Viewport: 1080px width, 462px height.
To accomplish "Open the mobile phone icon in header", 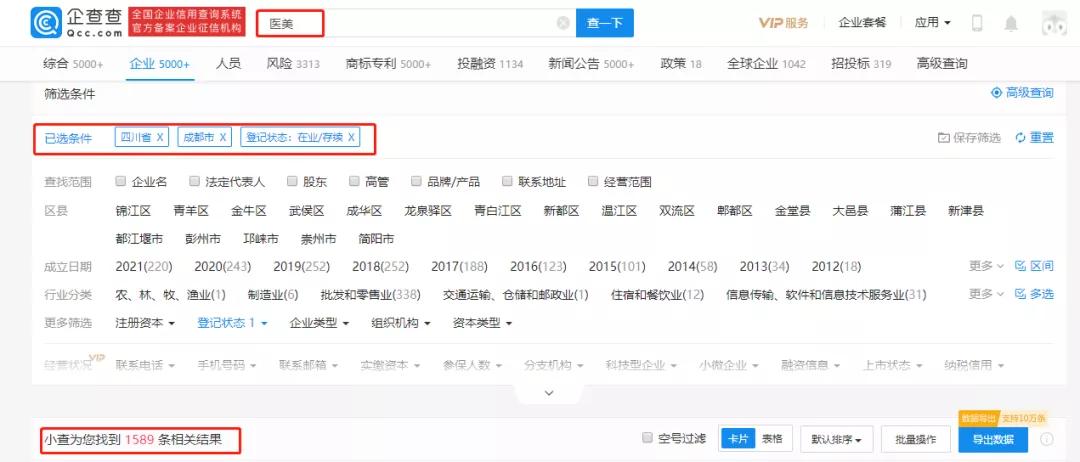I will click(977, 23).
